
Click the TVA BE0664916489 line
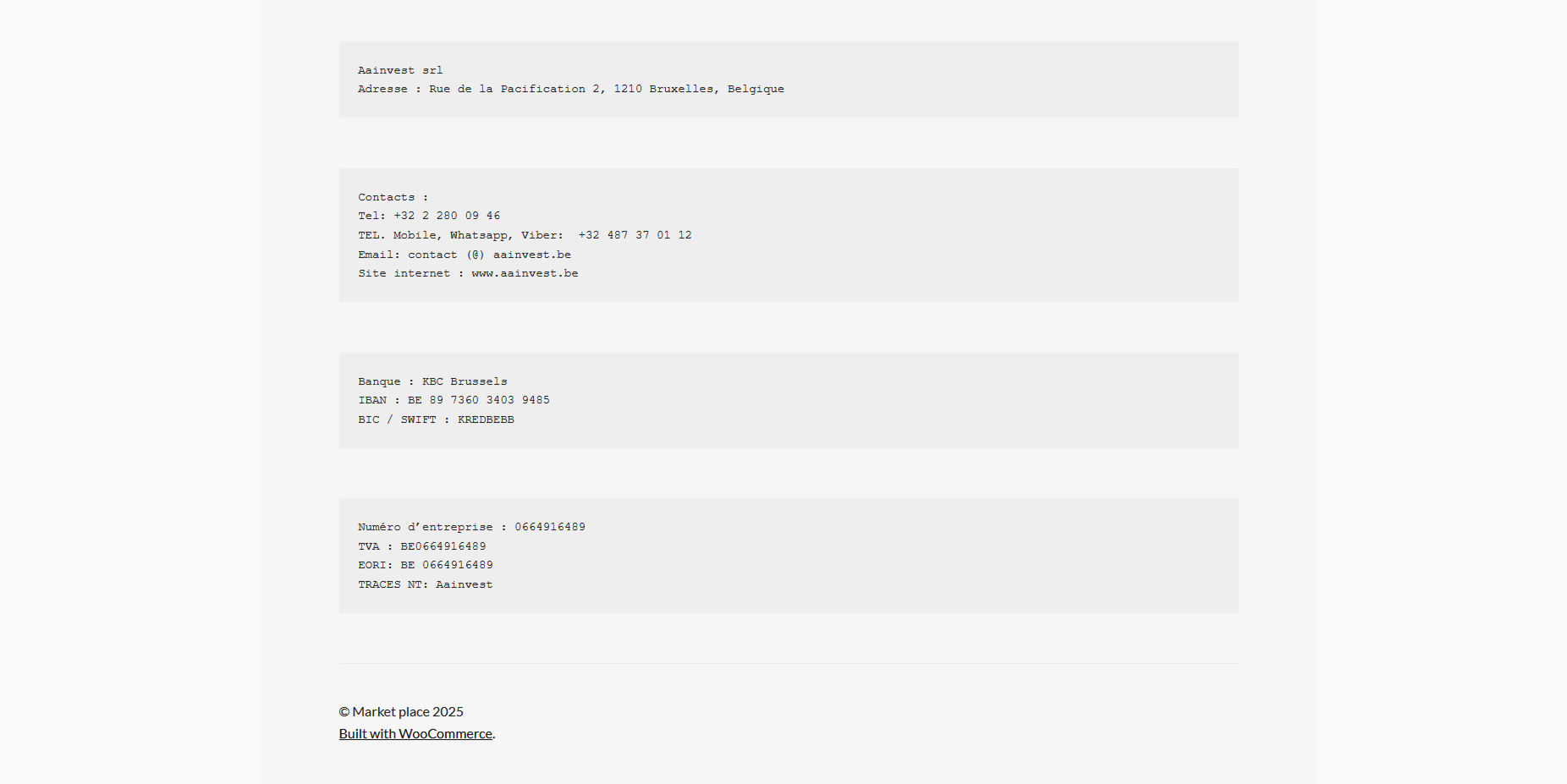pyautogui.click(x=421, y=546)
